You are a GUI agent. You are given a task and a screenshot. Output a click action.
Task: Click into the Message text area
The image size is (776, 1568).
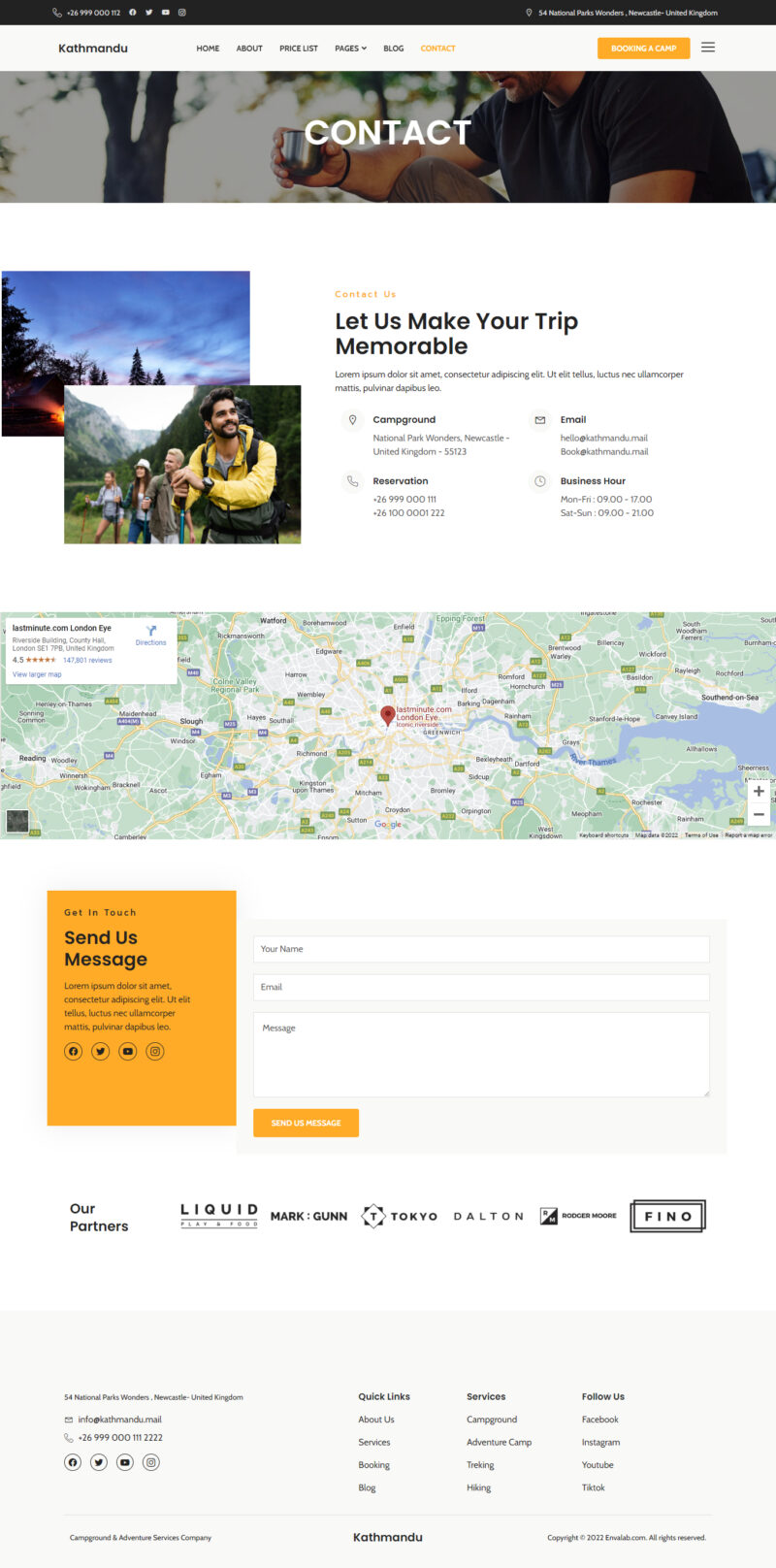point(481,1054)
